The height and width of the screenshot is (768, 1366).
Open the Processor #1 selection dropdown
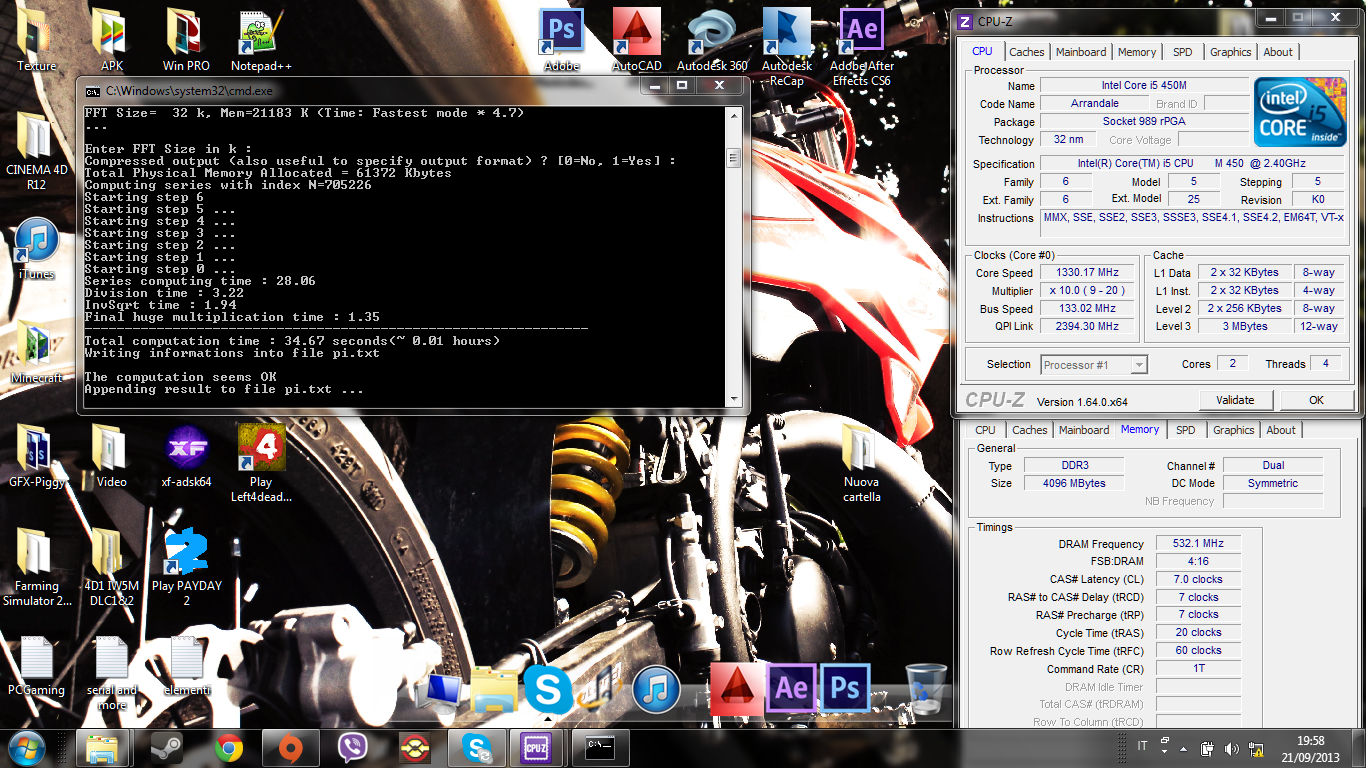1094,365
